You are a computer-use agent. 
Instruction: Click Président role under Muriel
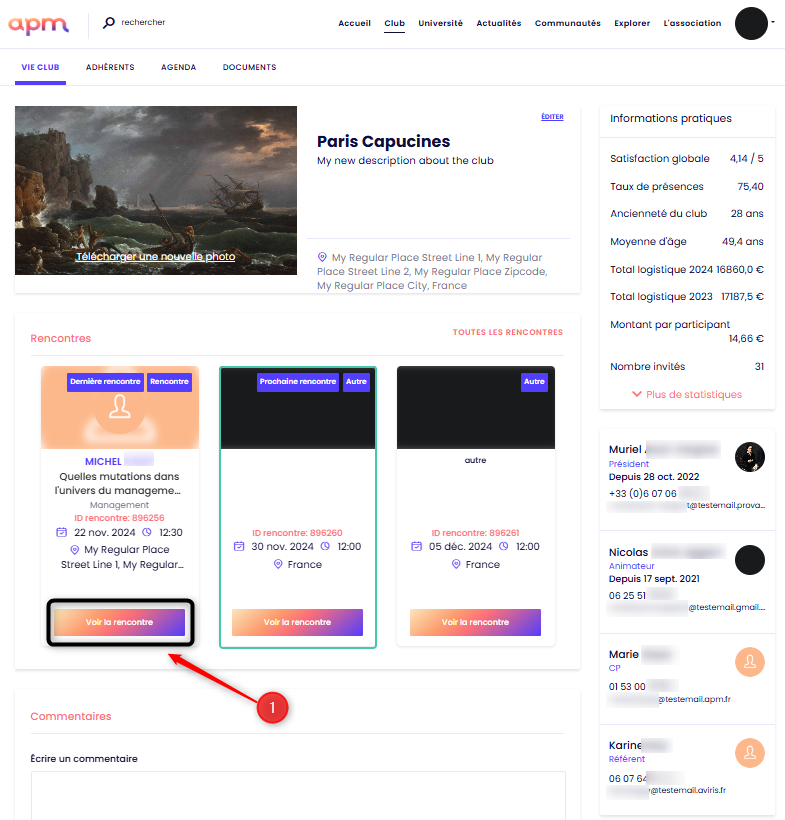[x=629, y=464]
